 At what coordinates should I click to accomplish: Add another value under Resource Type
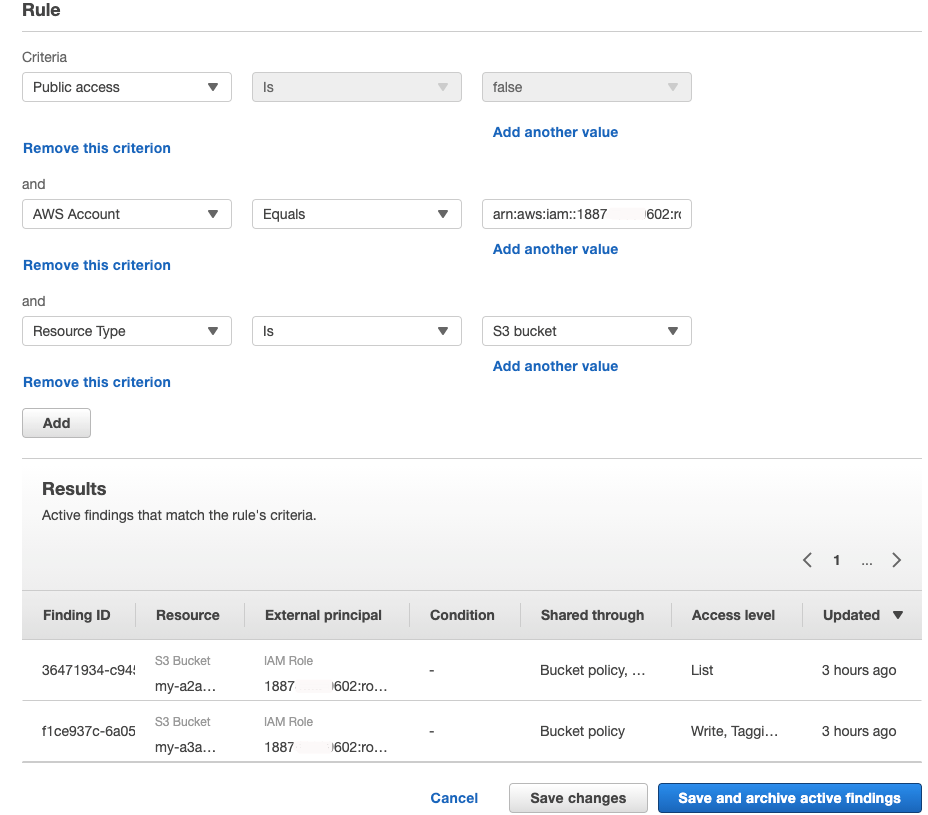click(555, 366)
